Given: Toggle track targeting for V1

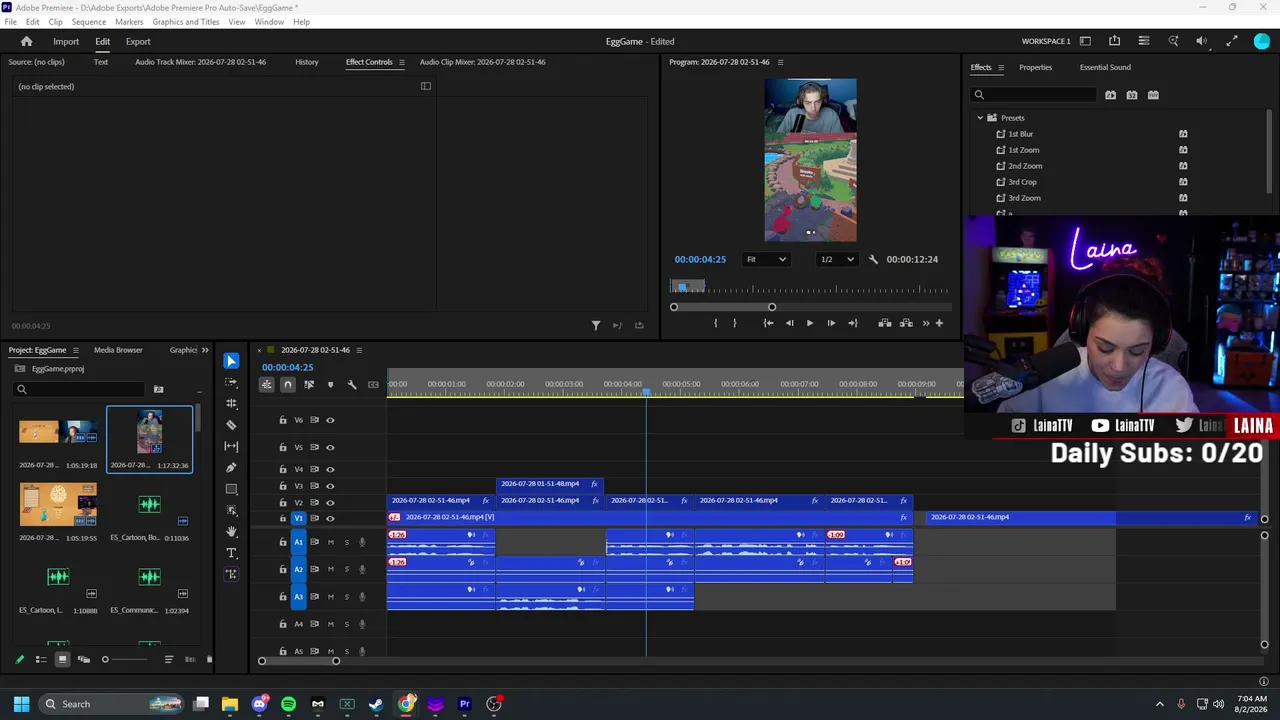Looking at the screenshot, I should [298, 518].
